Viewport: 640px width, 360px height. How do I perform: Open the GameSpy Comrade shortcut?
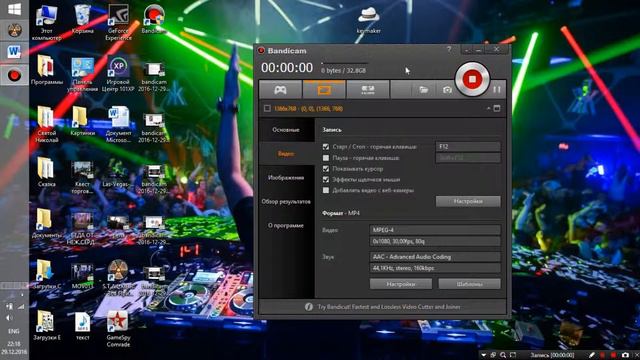pyautogui.click(x=118, y=329)
